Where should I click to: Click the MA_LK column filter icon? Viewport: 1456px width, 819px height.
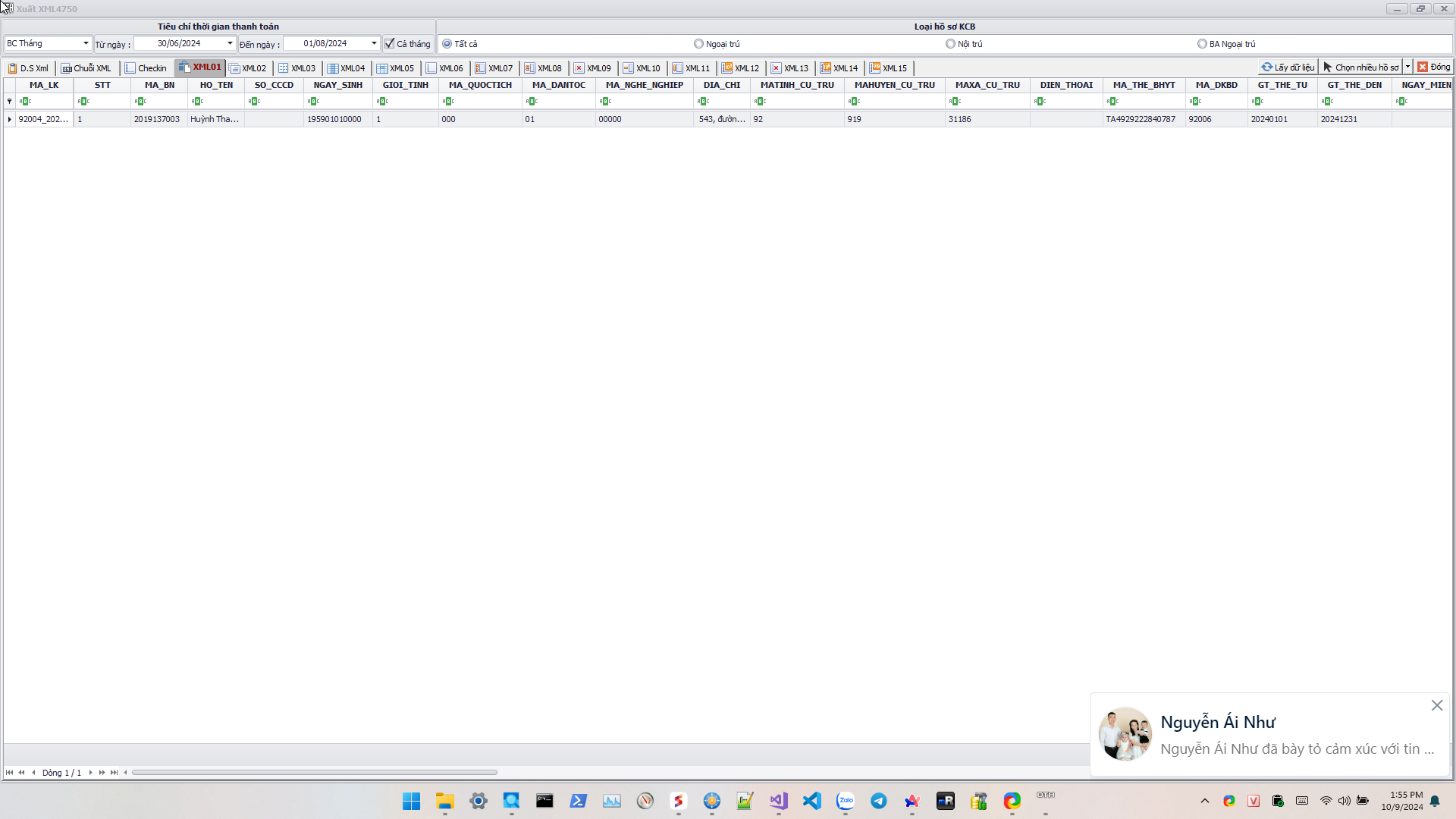point(26,102)
